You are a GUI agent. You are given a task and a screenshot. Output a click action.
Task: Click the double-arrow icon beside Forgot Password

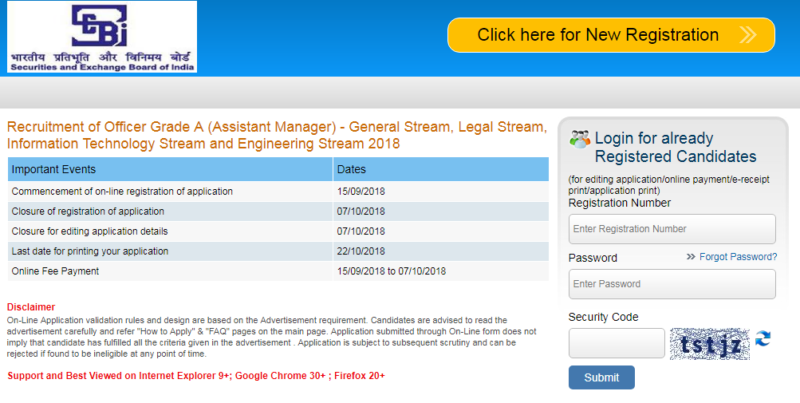[x=690, y=257]
